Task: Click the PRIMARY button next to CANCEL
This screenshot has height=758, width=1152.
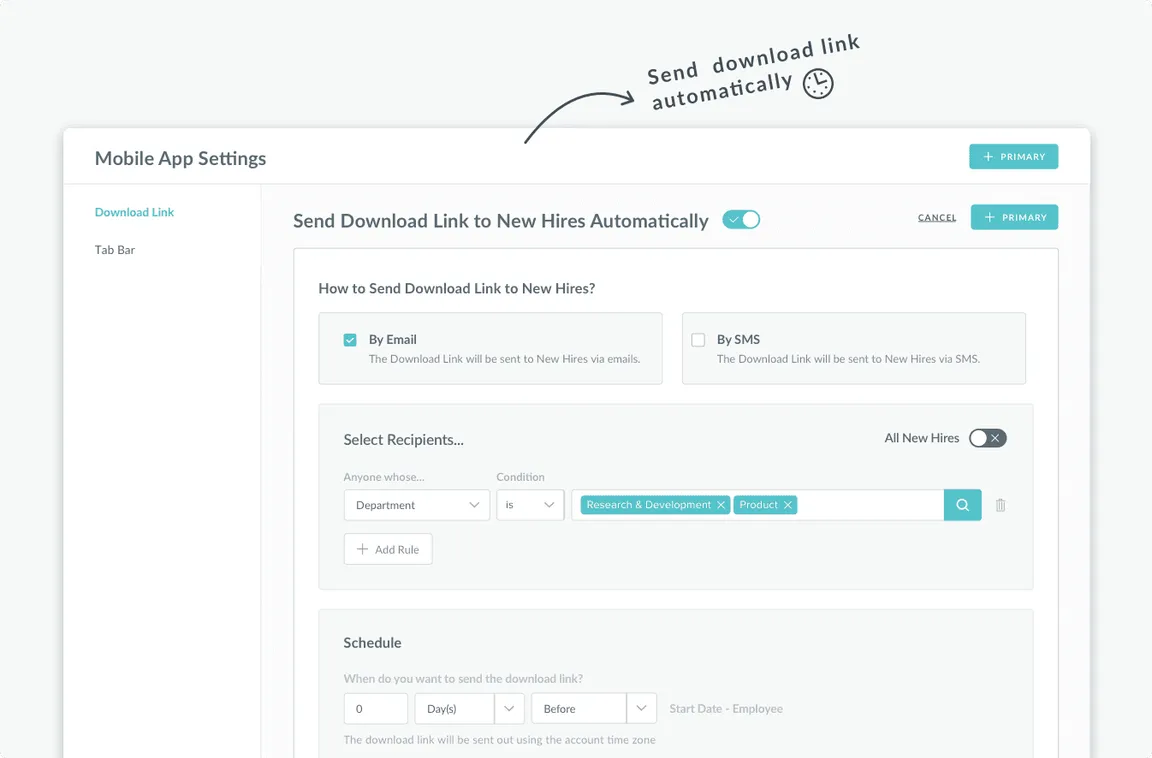Action: (1015, 217)
